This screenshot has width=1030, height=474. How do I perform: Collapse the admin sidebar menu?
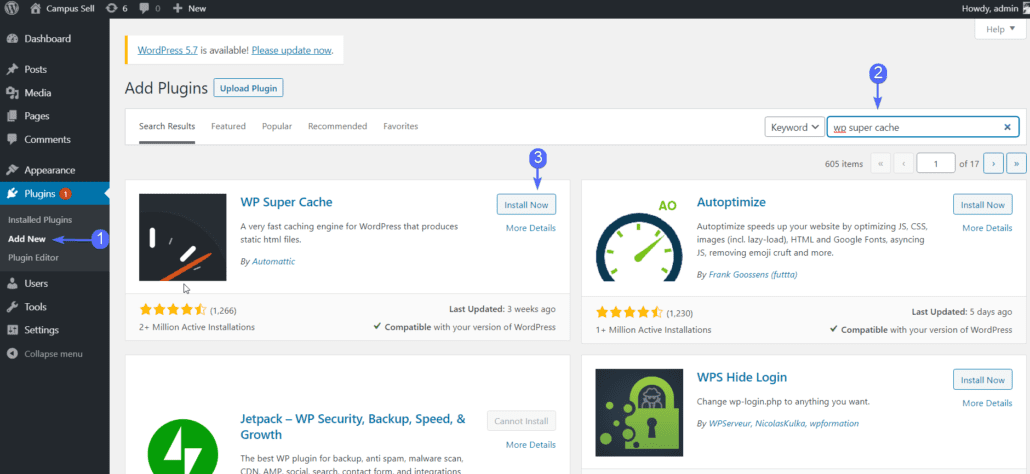tap(55, 354)
